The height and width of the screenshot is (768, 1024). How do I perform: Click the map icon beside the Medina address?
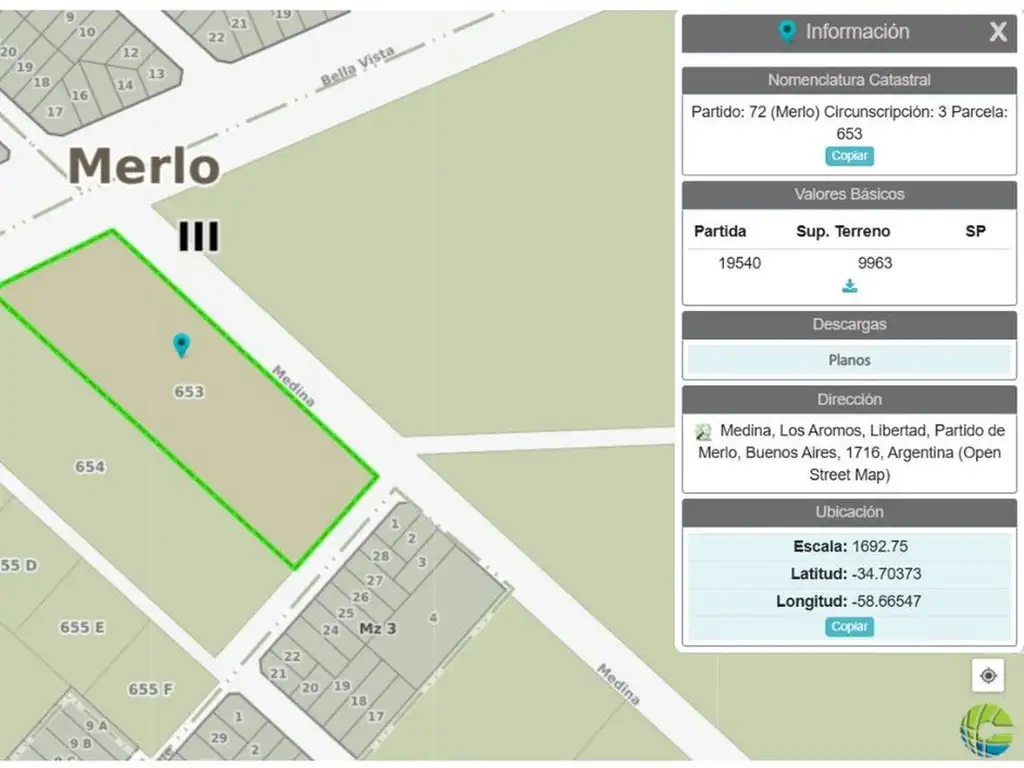(x=704, y=432)
